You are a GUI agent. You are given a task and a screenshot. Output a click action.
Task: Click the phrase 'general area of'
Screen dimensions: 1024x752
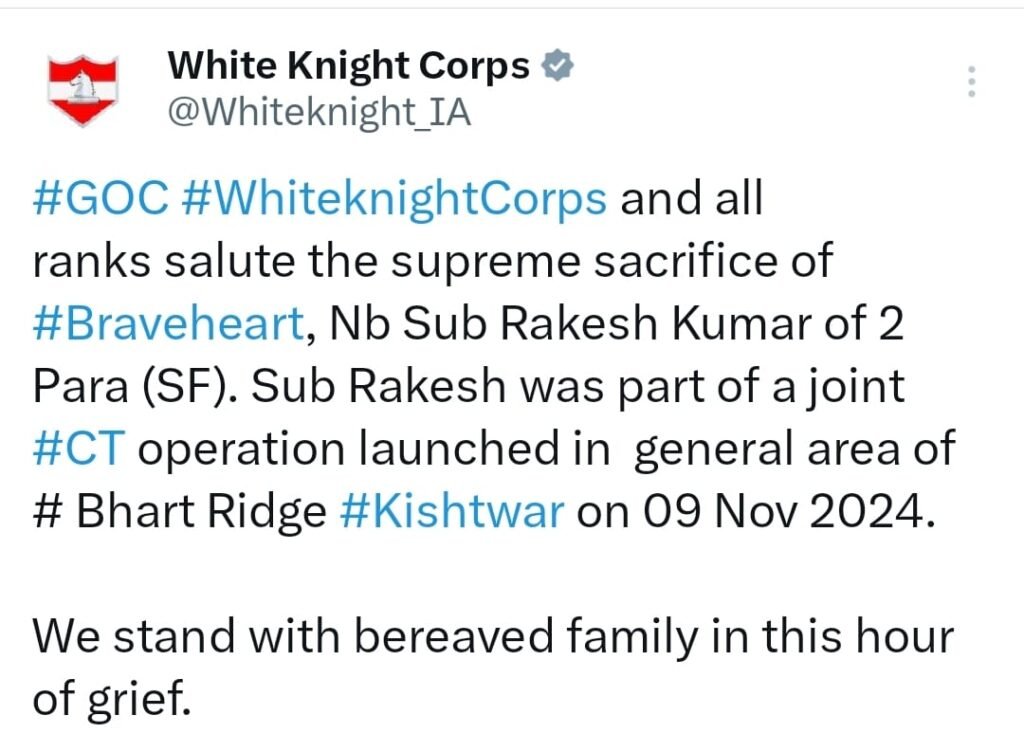[x=795, y=450]
